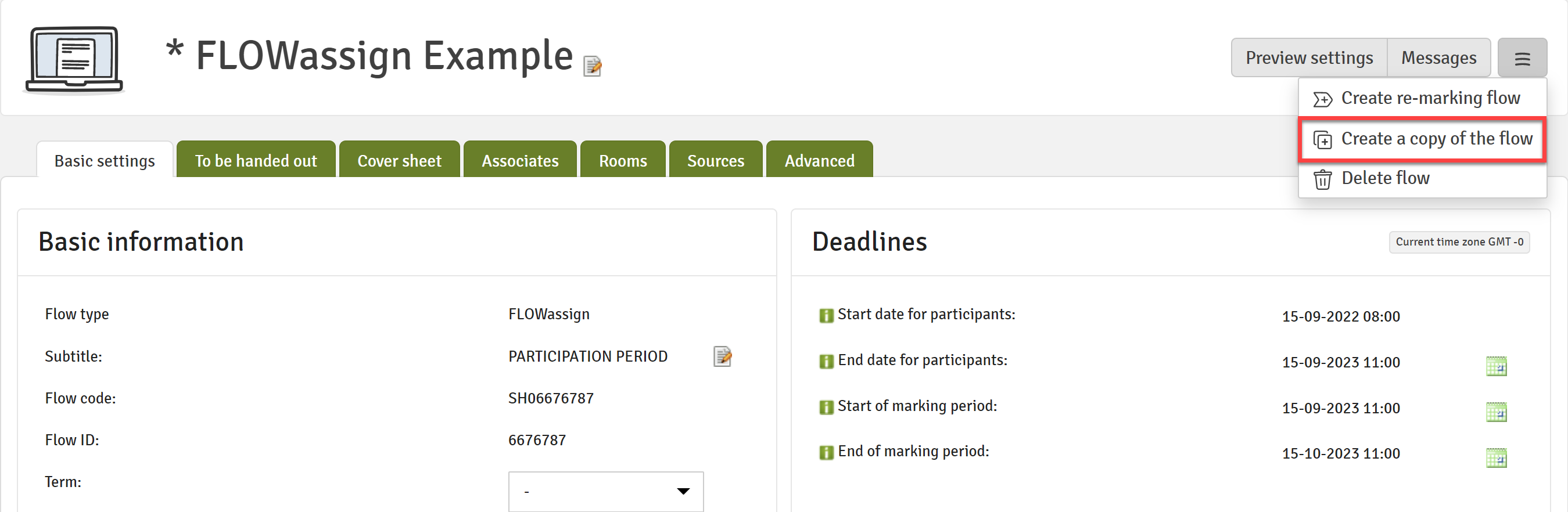The height and width of the screenshot is (512, 1568).
Task: Select Create re-marking flow menu item
Action: tap(1422, 98)
